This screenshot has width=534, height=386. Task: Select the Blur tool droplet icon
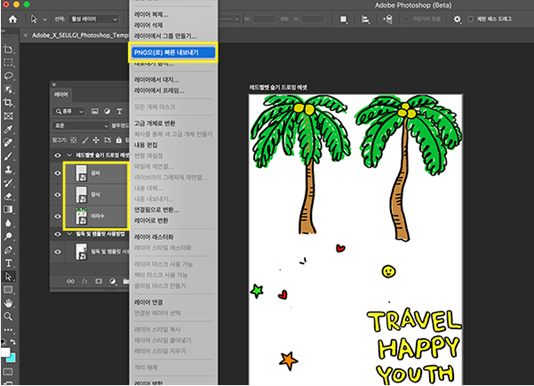click(x=9, y=223)
